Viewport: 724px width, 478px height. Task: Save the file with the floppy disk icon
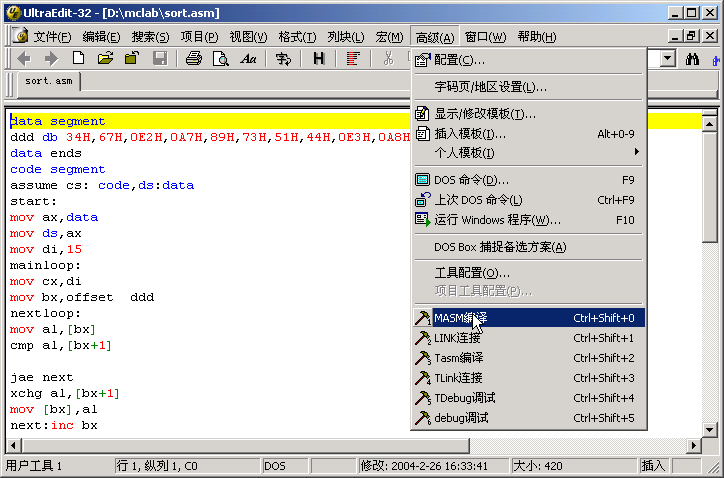[x=160, y=59]
